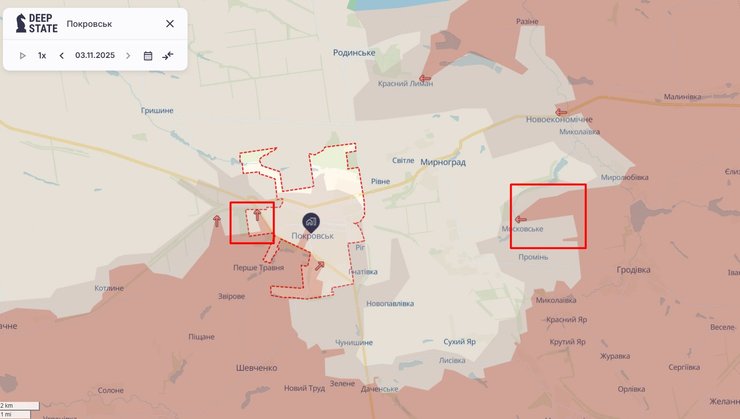Click the arrow southeast of Покровськ

(x=320, y=266)
